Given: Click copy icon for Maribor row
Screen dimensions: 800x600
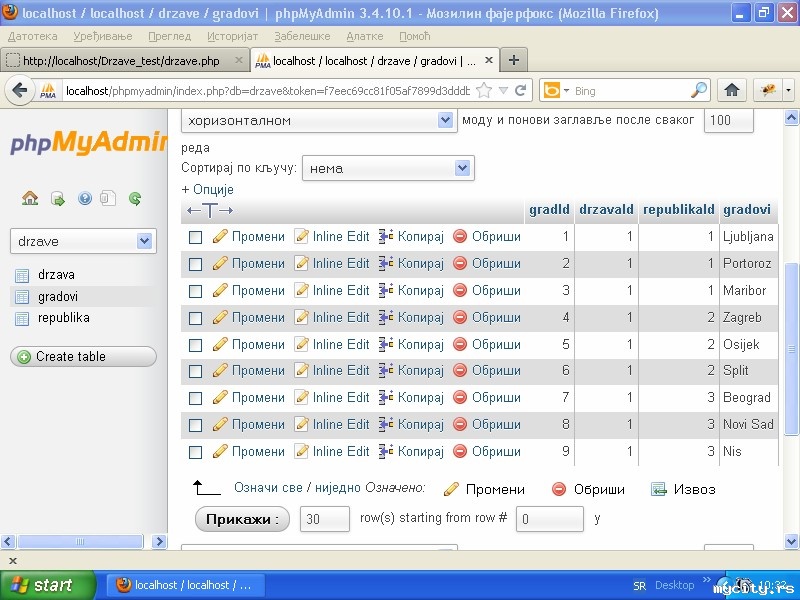Looking at the screenshot, I should pos(386,291).
